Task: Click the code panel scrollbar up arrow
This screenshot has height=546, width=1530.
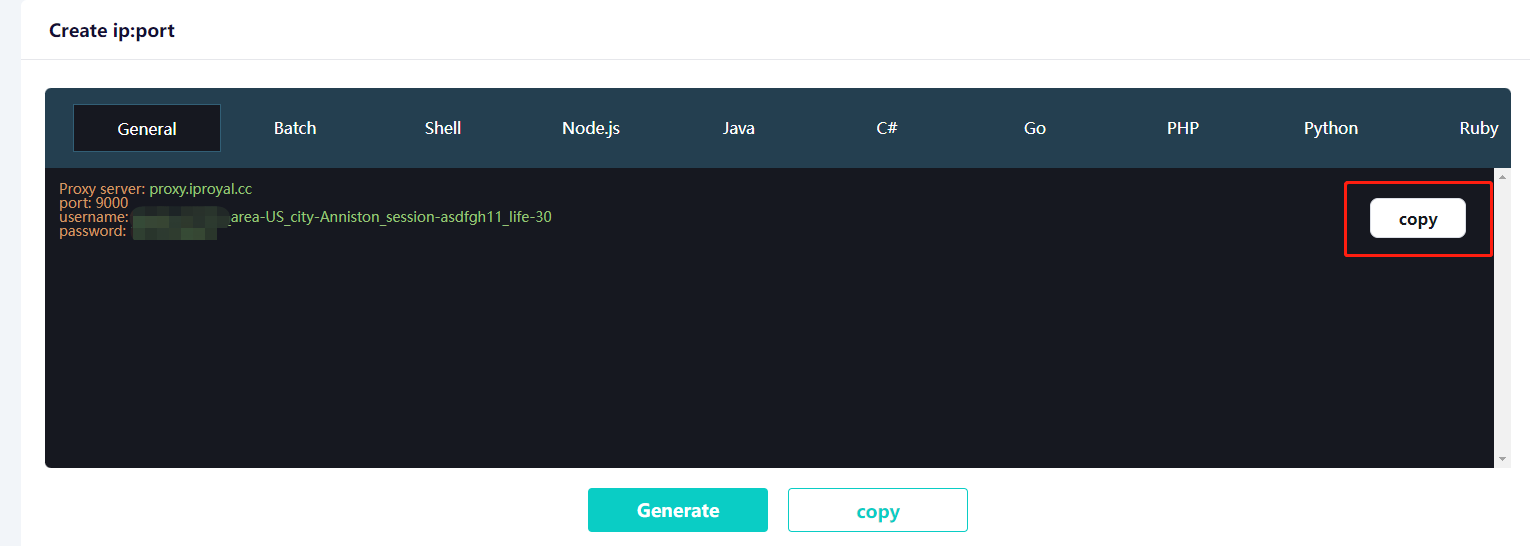Action: (1502, 177)
